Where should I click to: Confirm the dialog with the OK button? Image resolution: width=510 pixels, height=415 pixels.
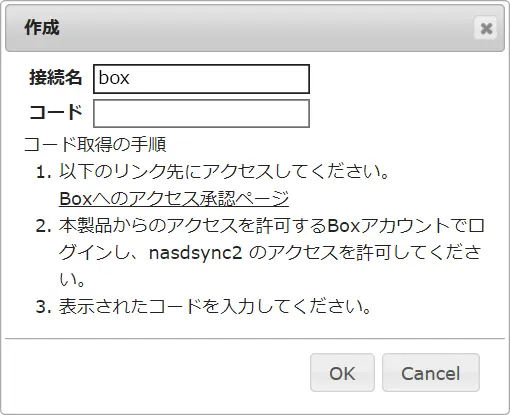click(342, 373)
